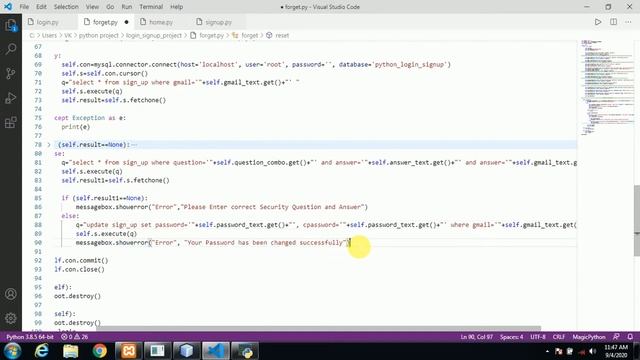Open Source Control view

click(x=11, y=73)
